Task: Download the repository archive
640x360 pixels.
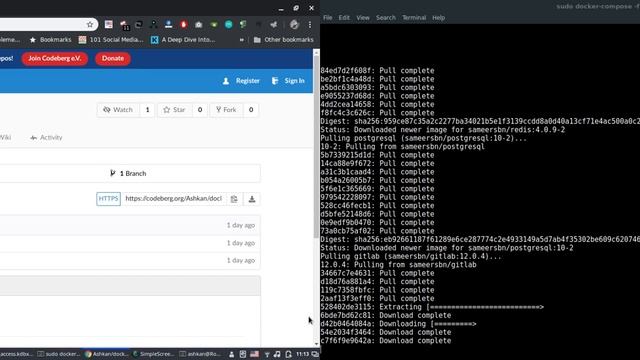Action: (x=252, y=199)
